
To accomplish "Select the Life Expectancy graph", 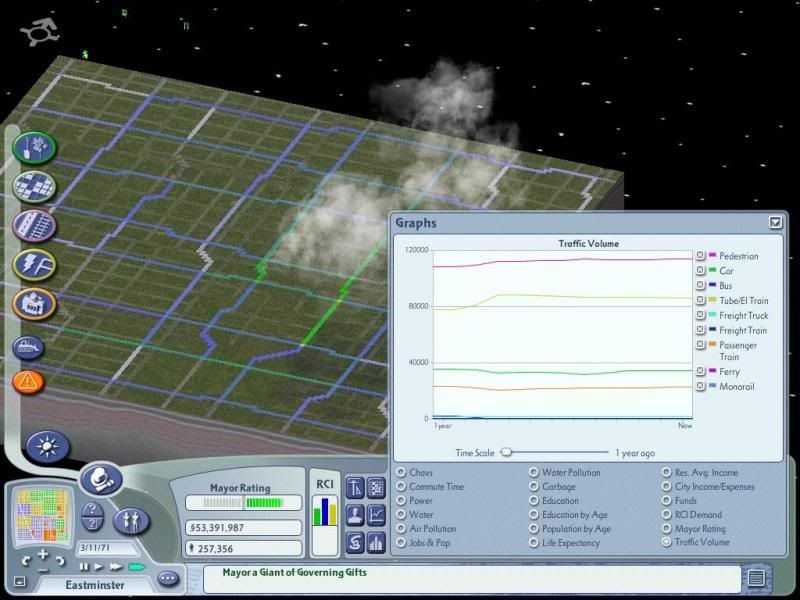I will pyautogui.click(x=534, y=543).
